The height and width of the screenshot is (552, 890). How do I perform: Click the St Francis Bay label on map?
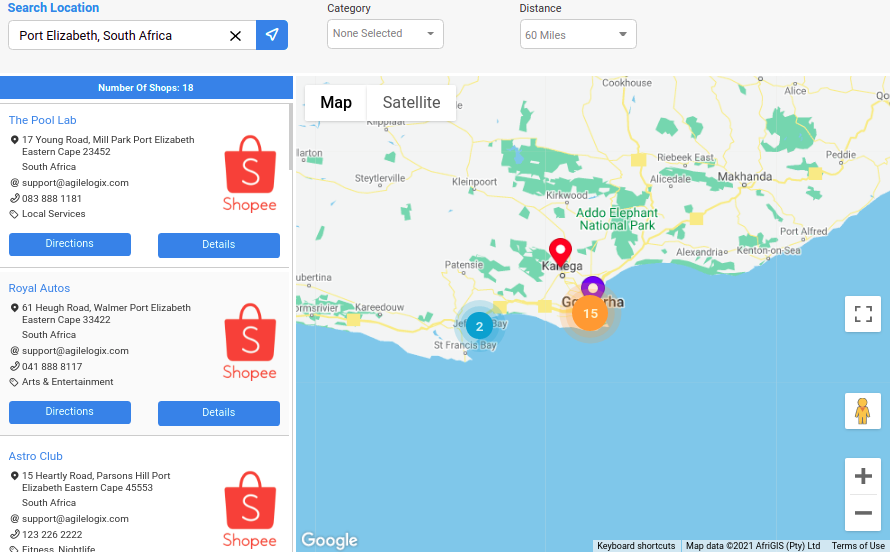pos(465,345)
